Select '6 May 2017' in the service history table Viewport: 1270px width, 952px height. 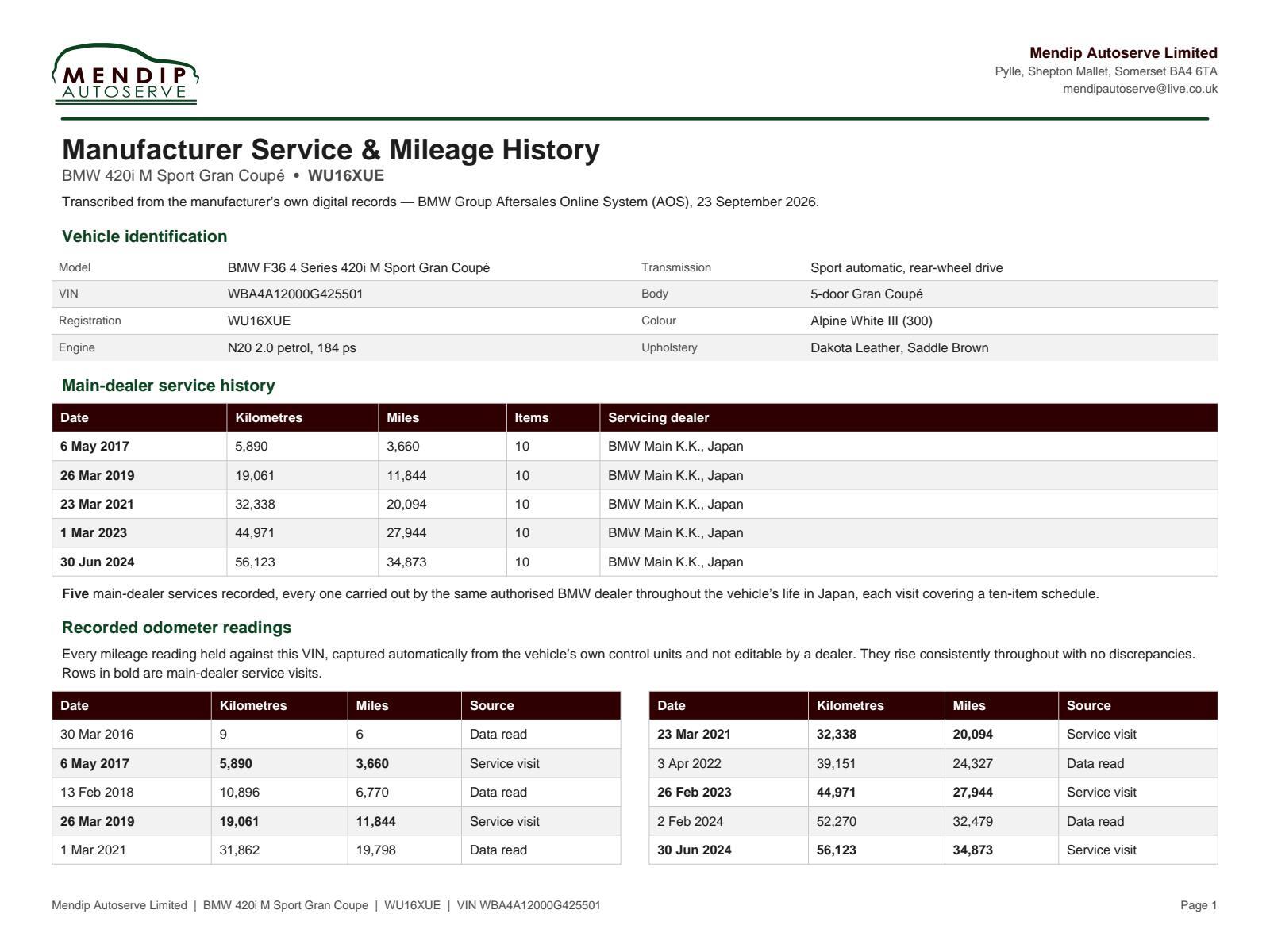click(94, 447)
